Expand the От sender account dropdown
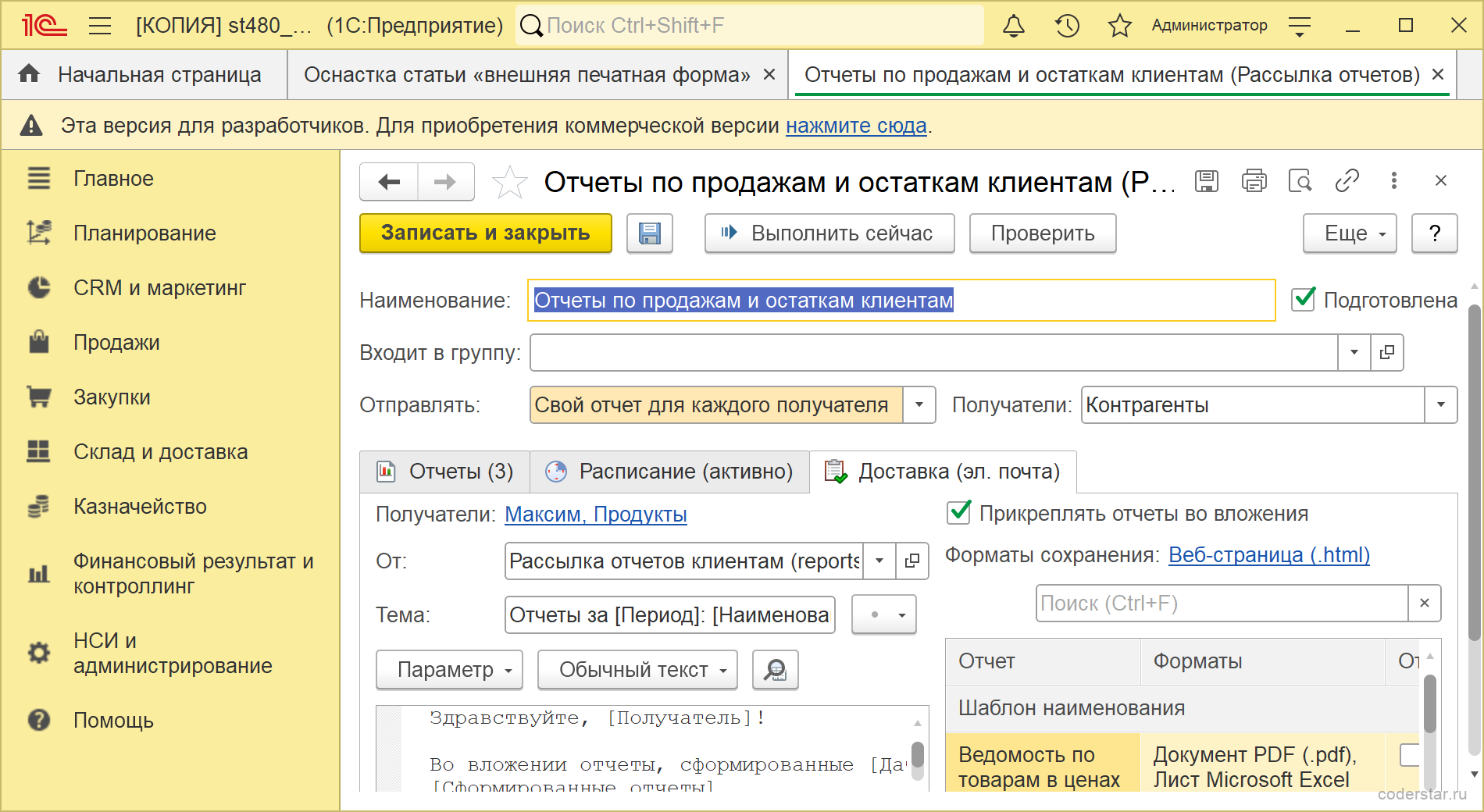This screenshot has height=812, width=1484. [x=879, y=561]
